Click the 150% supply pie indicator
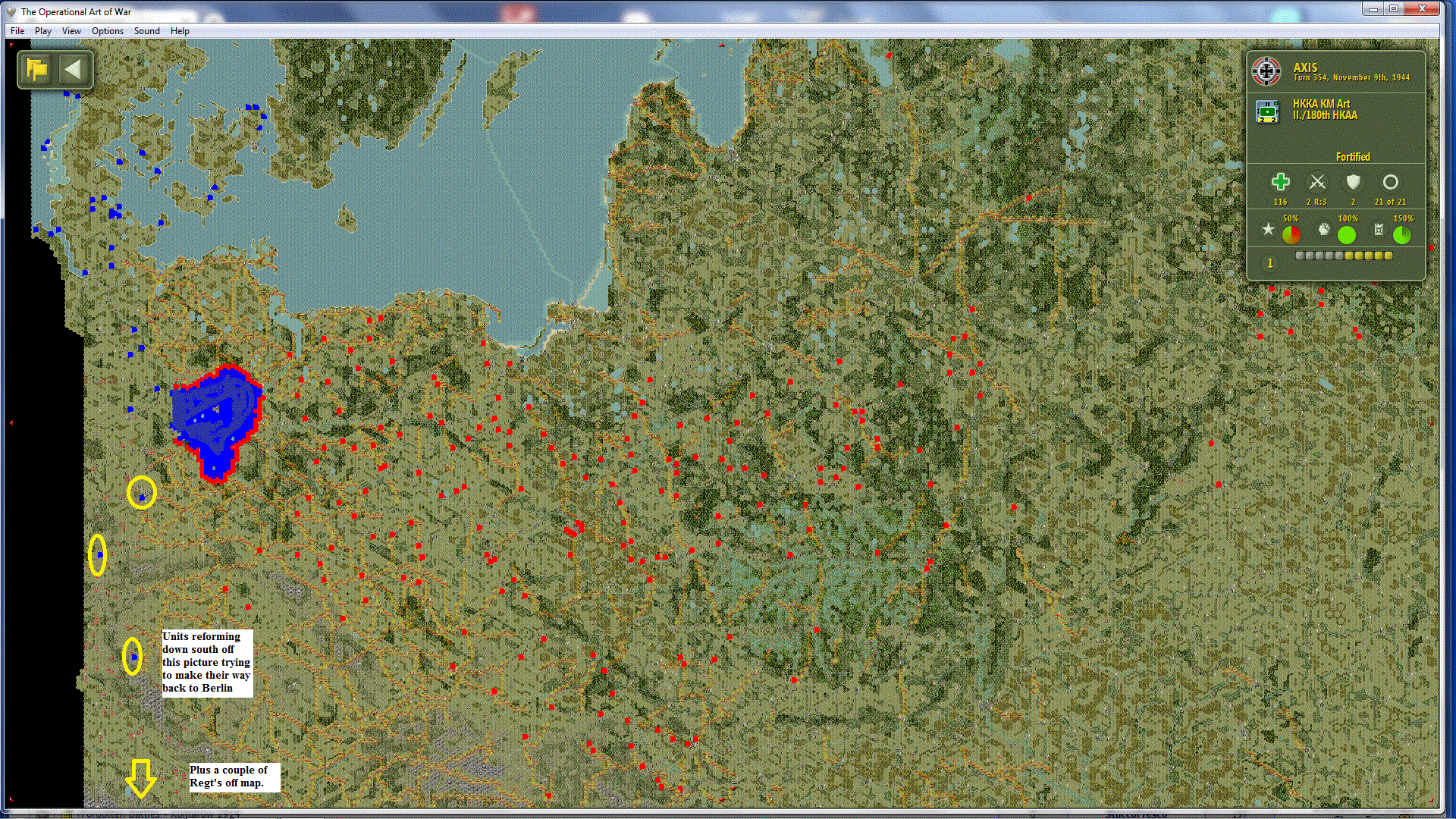 point(1402,235)
